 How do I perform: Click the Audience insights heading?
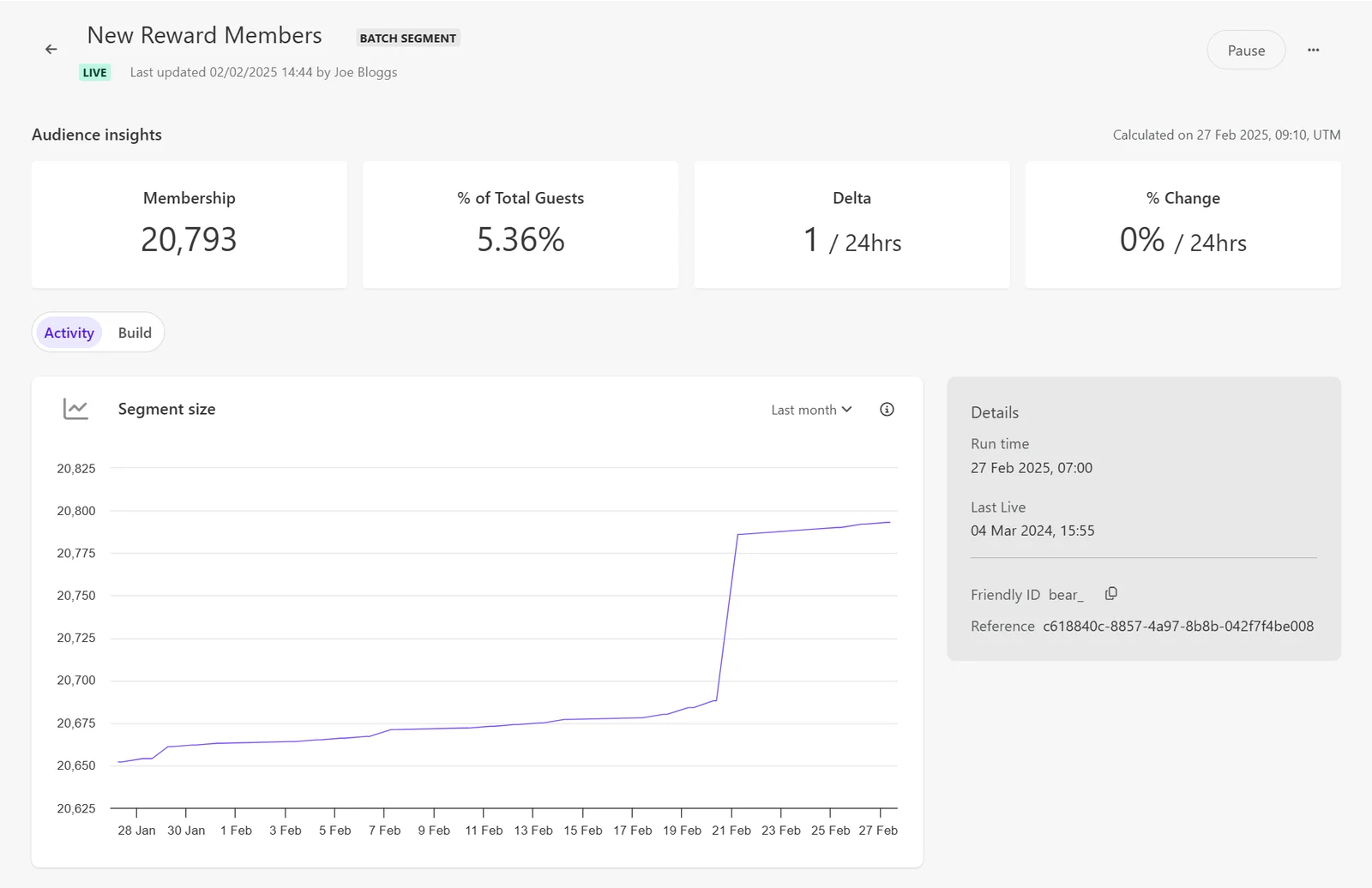coord(97,135)
